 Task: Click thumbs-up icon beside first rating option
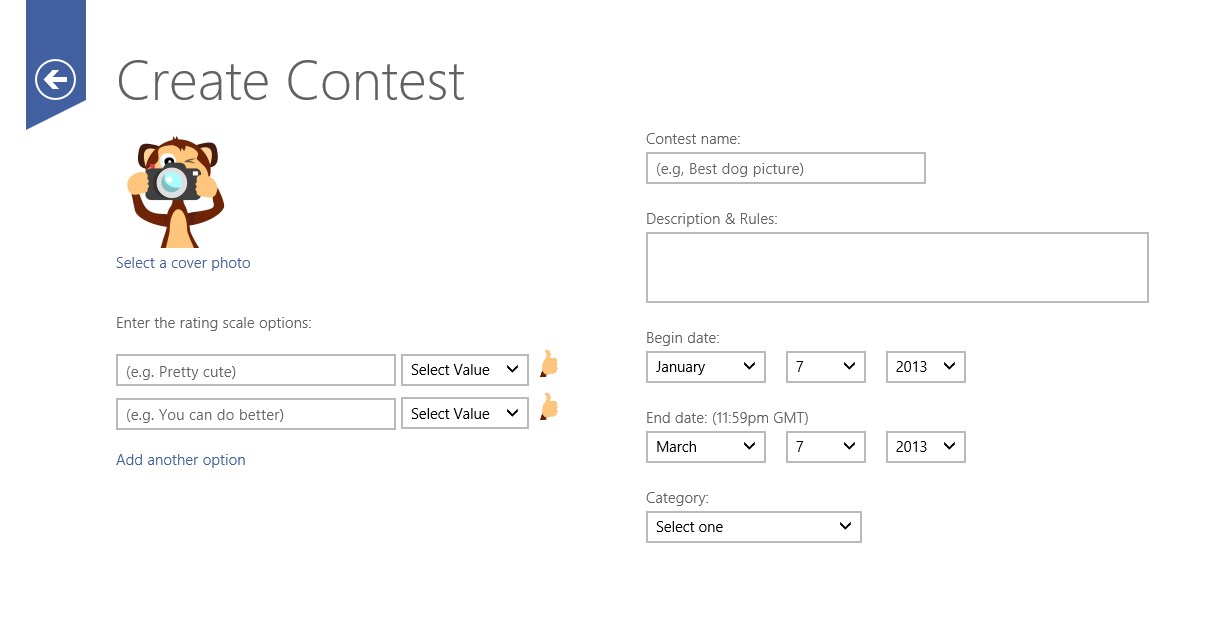548,364
